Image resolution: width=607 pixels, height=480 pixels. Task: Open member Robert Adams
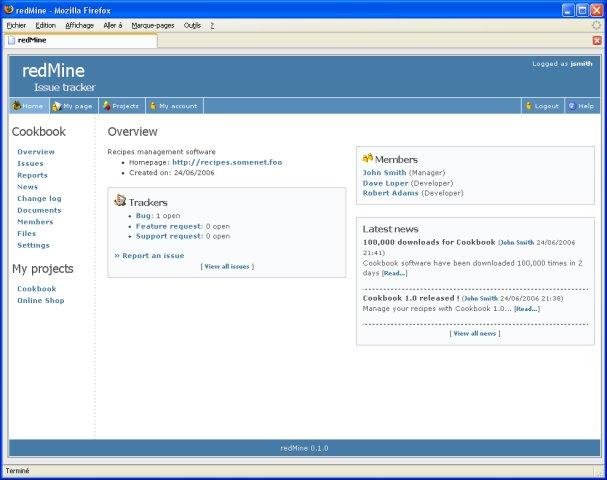(391, 193)
